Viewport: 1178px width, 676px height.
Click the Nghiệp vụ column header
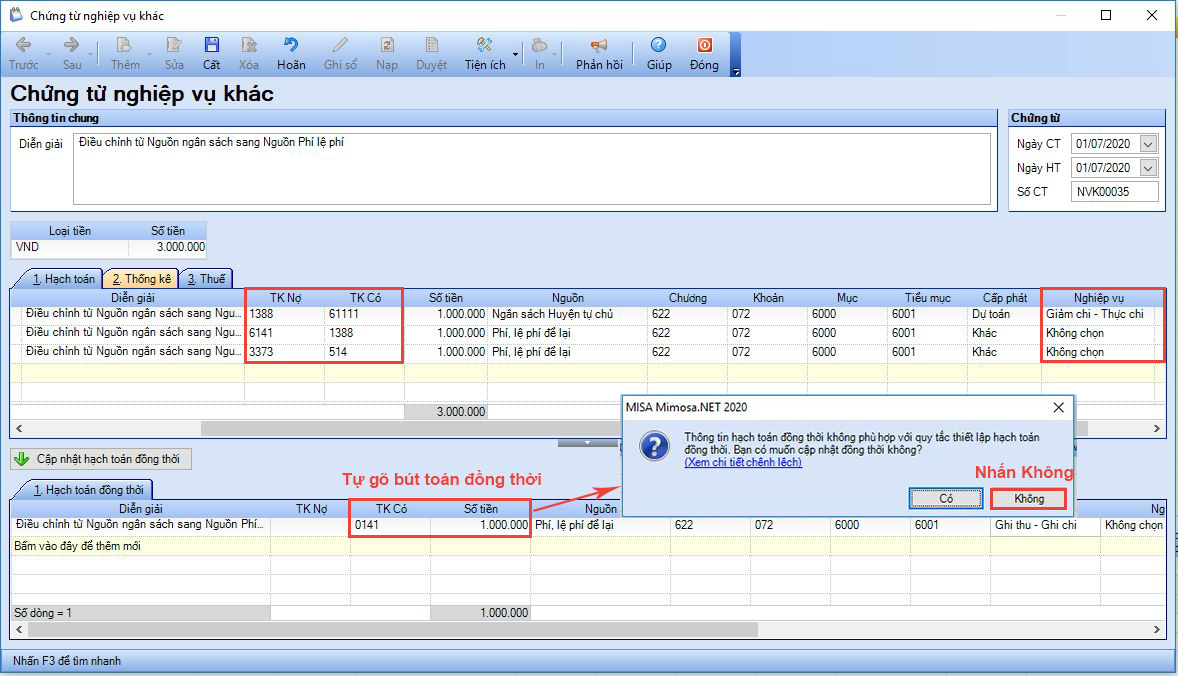tap(1099, 298)
